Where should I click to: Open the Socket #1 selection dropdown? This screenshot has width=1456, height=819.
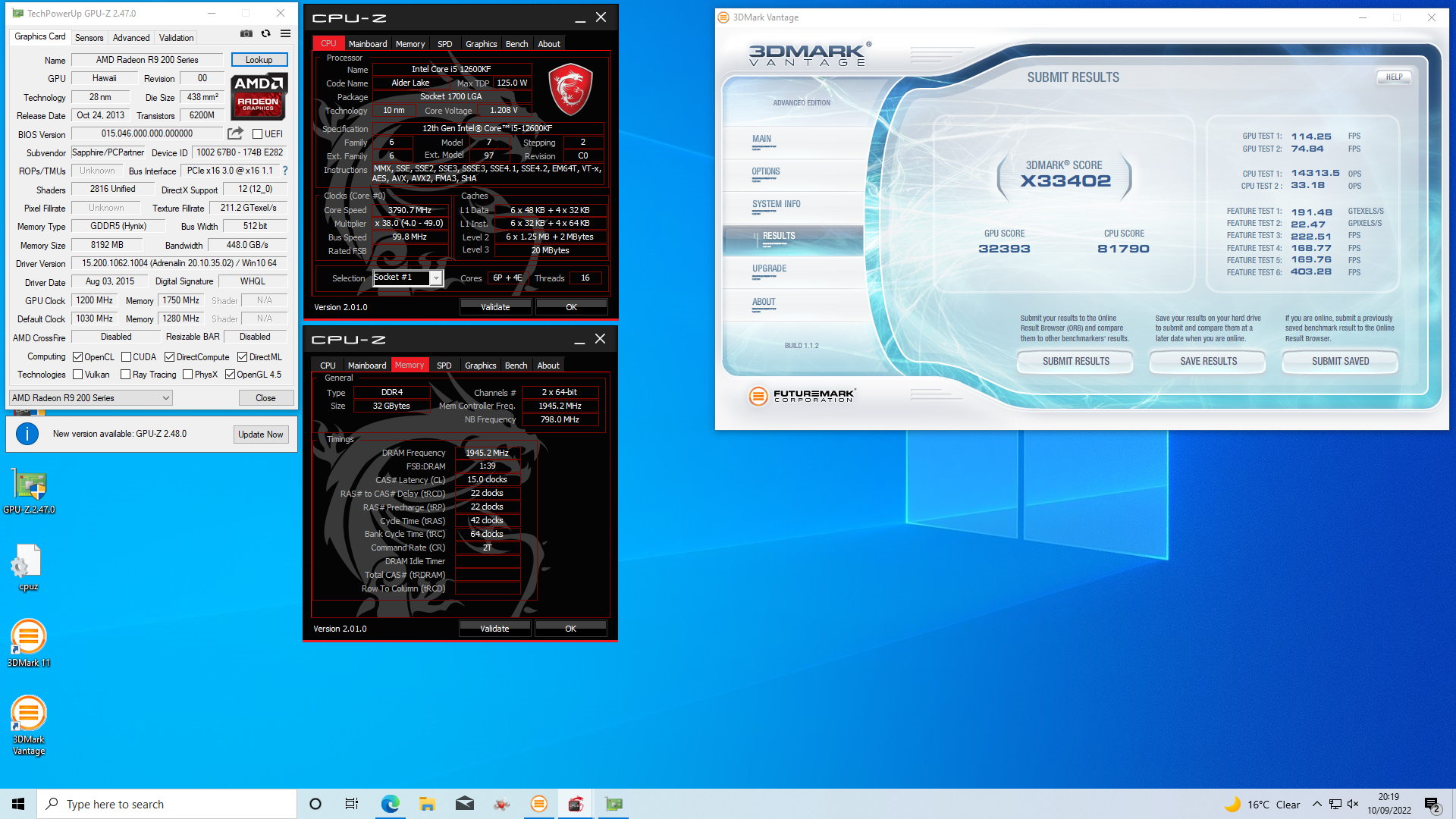coord(408,278)
